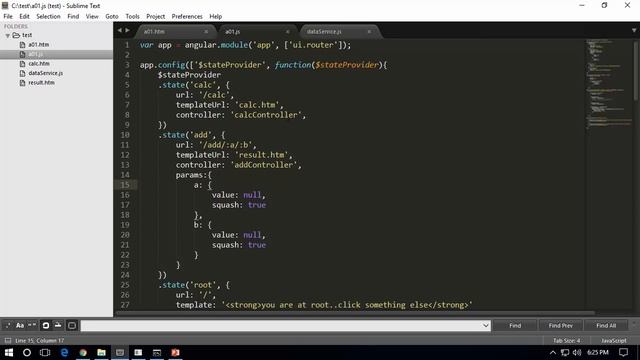
Task: Click the file icon beside result.htm
Action: (22, 82)
